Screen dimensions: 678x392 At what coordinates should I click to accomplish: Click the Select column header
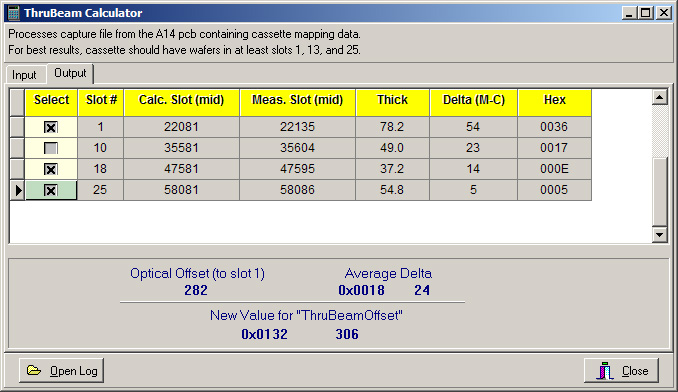[51, 103]
